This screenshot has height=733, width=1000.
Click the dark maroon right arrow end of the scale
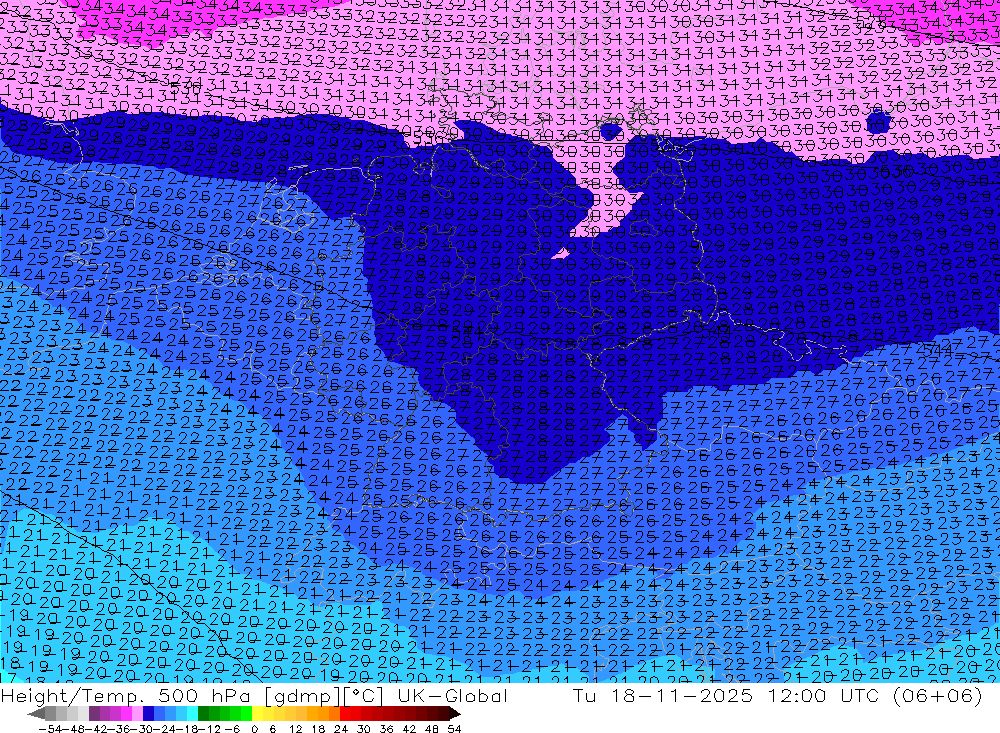(x=454, y=714)
